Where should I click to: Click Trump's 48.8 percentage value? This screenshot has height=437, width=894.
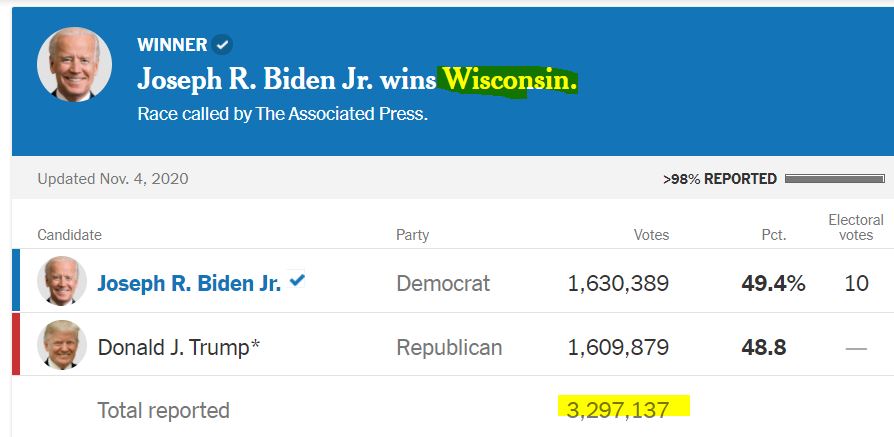763,347
